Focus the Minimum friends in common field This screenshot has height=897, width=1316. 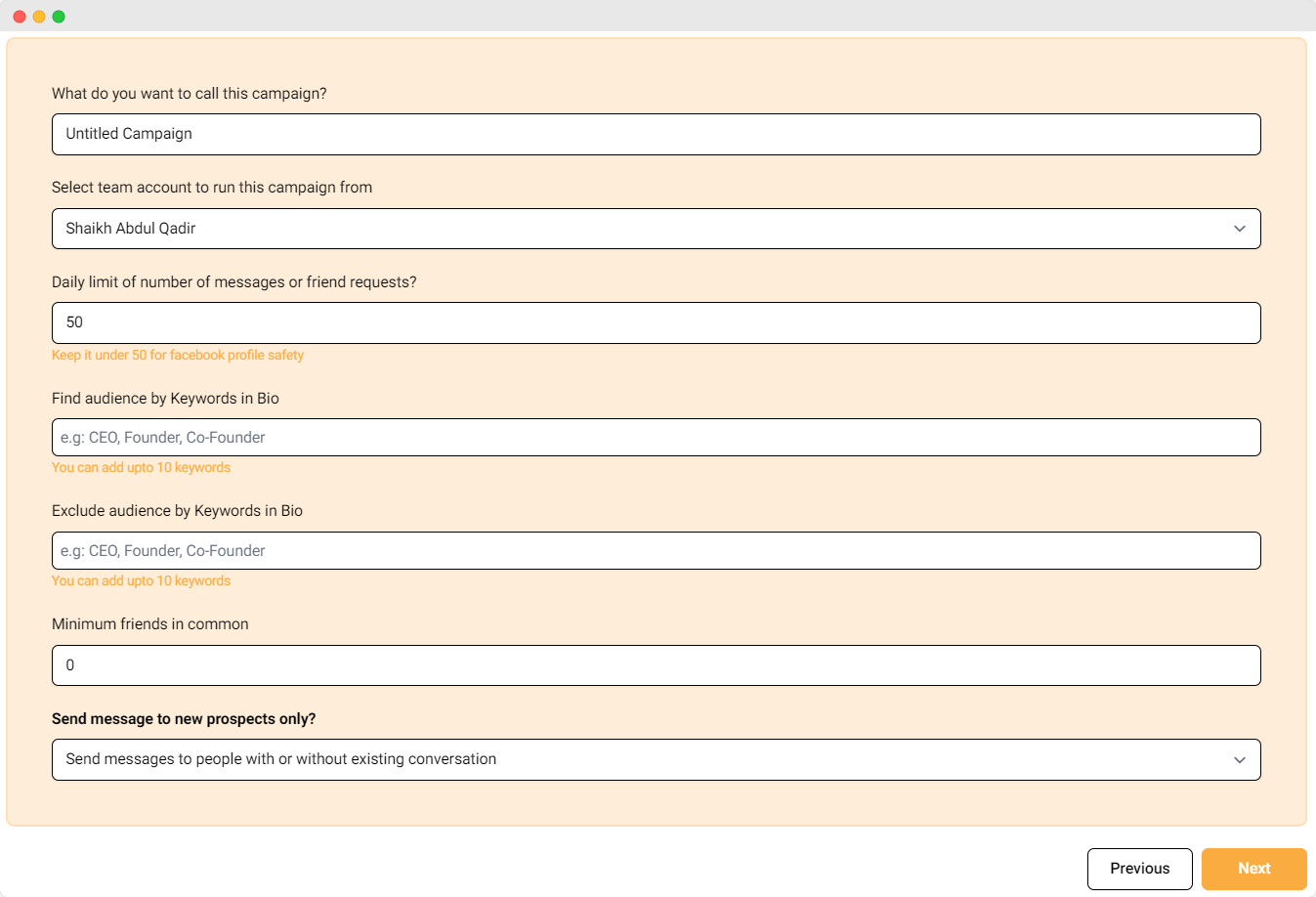point(655,665)
